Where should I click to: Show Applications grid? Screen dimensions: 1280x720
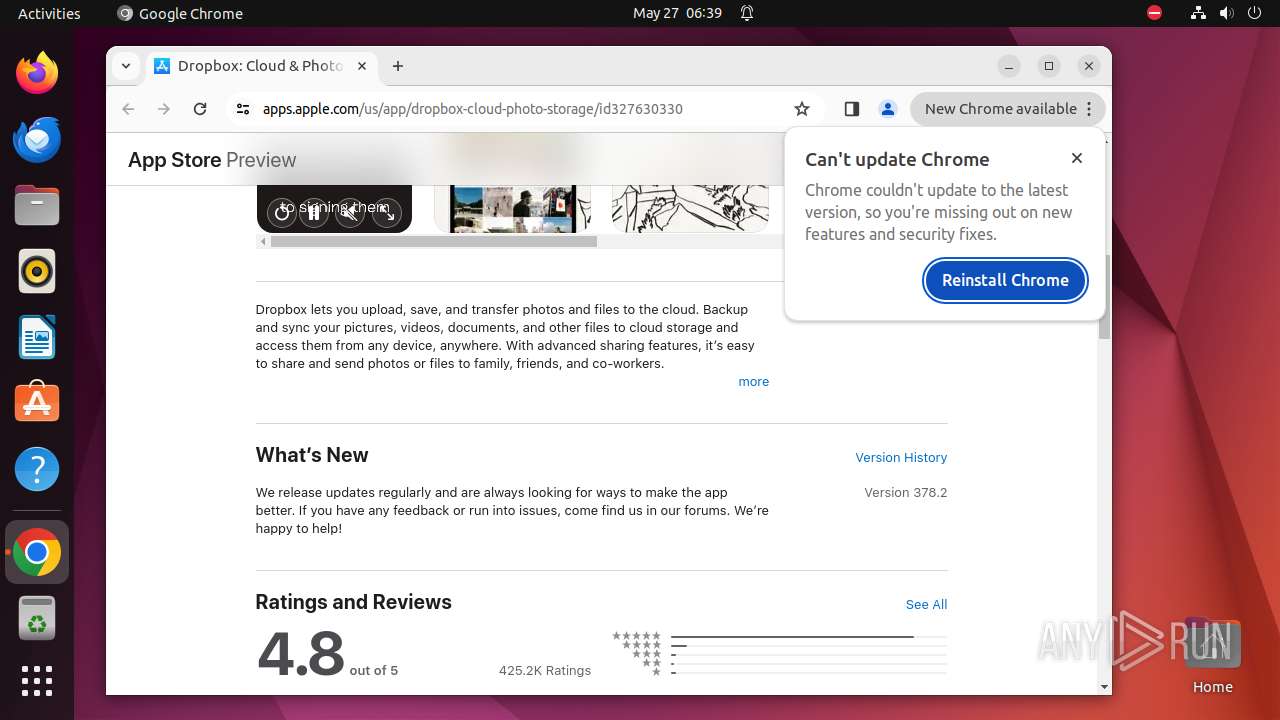(x=37, y=681)
